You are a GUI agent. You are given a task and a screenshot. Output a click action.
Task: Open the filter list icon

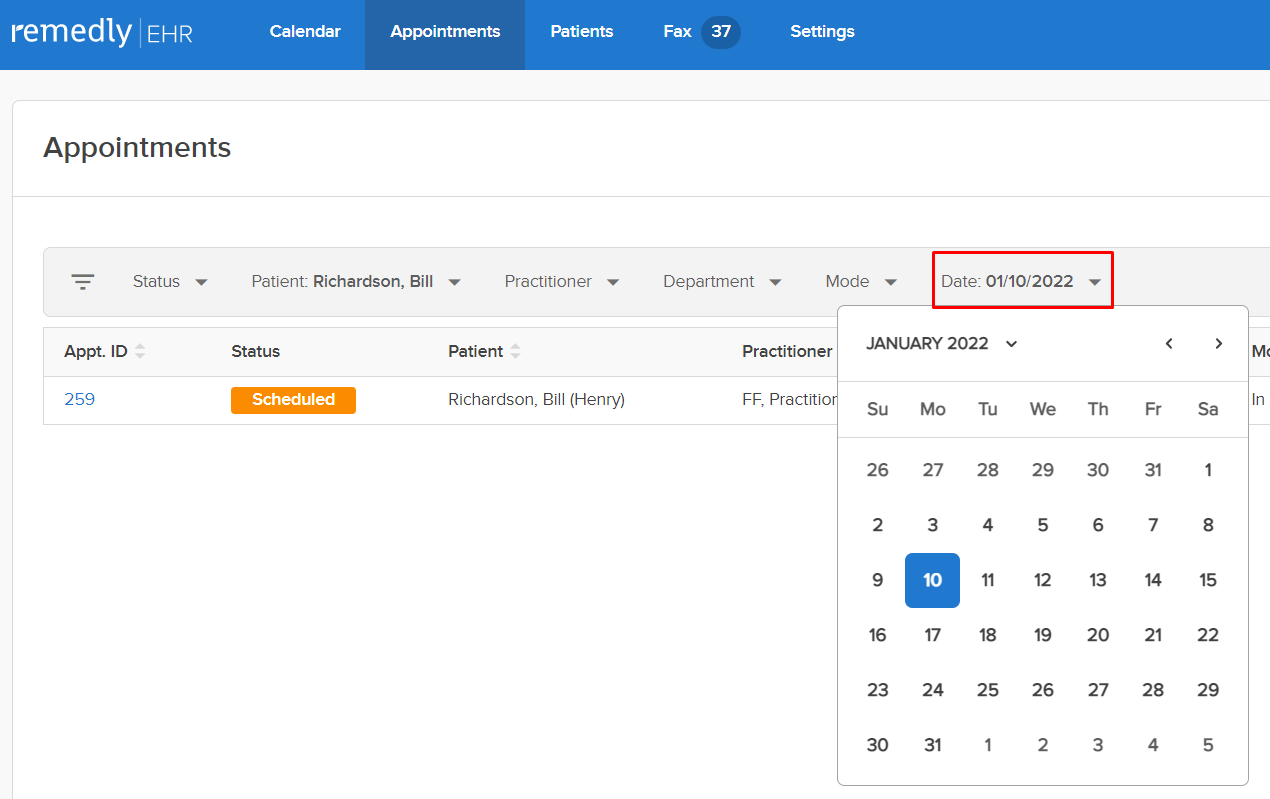tap(83, 282)
